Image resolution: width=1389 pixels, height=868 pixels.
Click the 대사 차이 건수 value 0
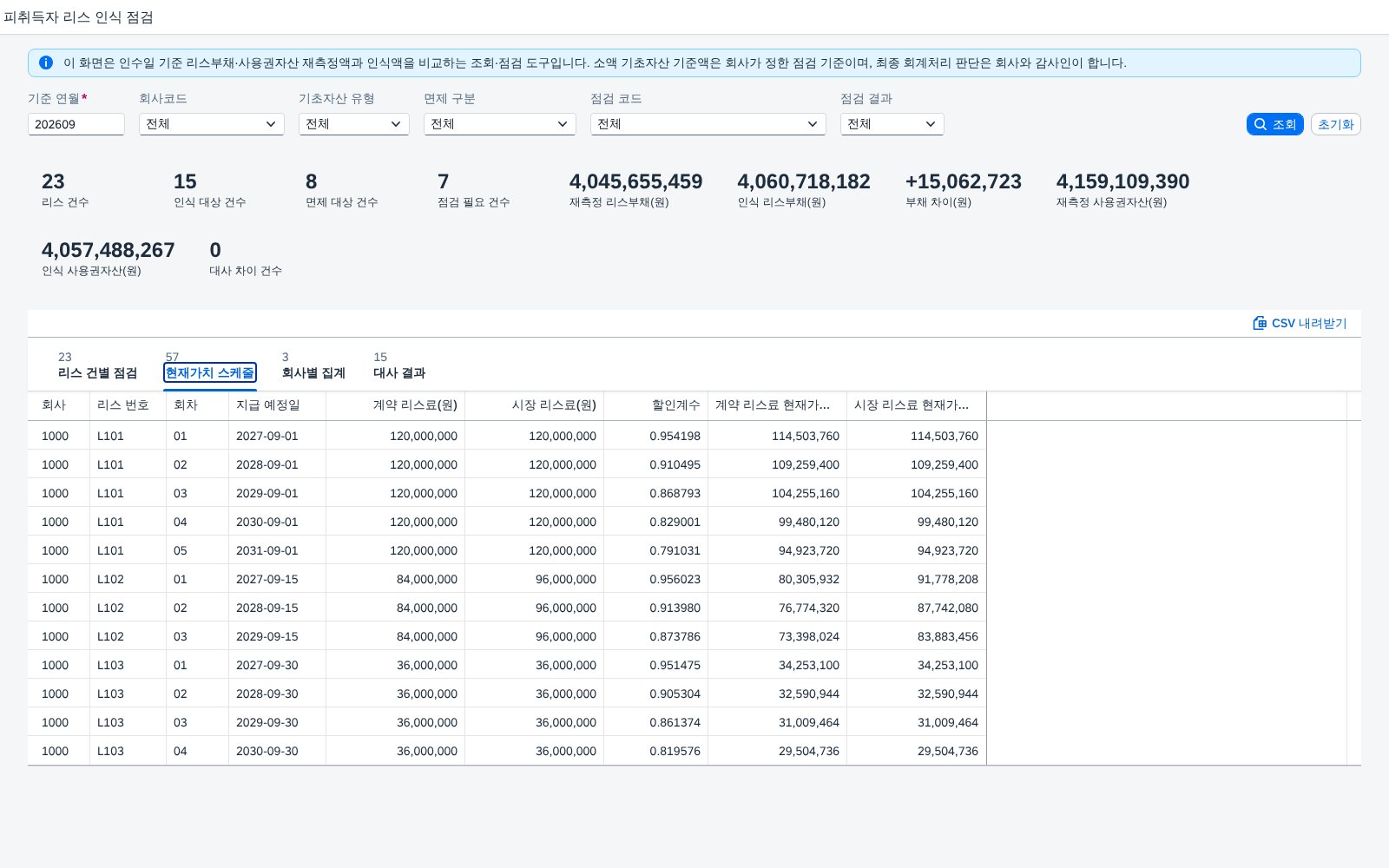215,250
